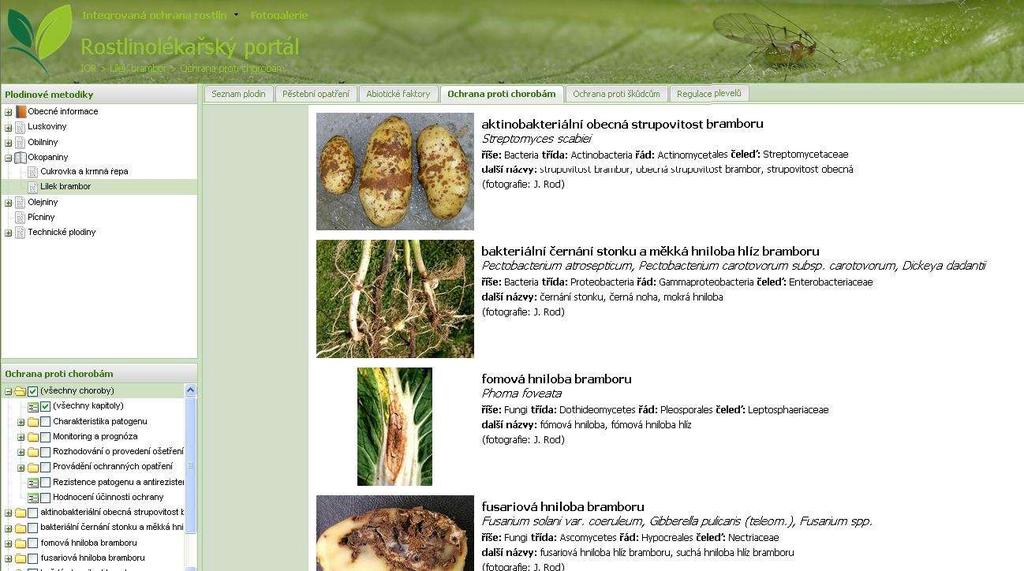Screen dimensions: 1024x571
Task: Open Fotogalerie in the top menu
Action: [x=279, y=14]
